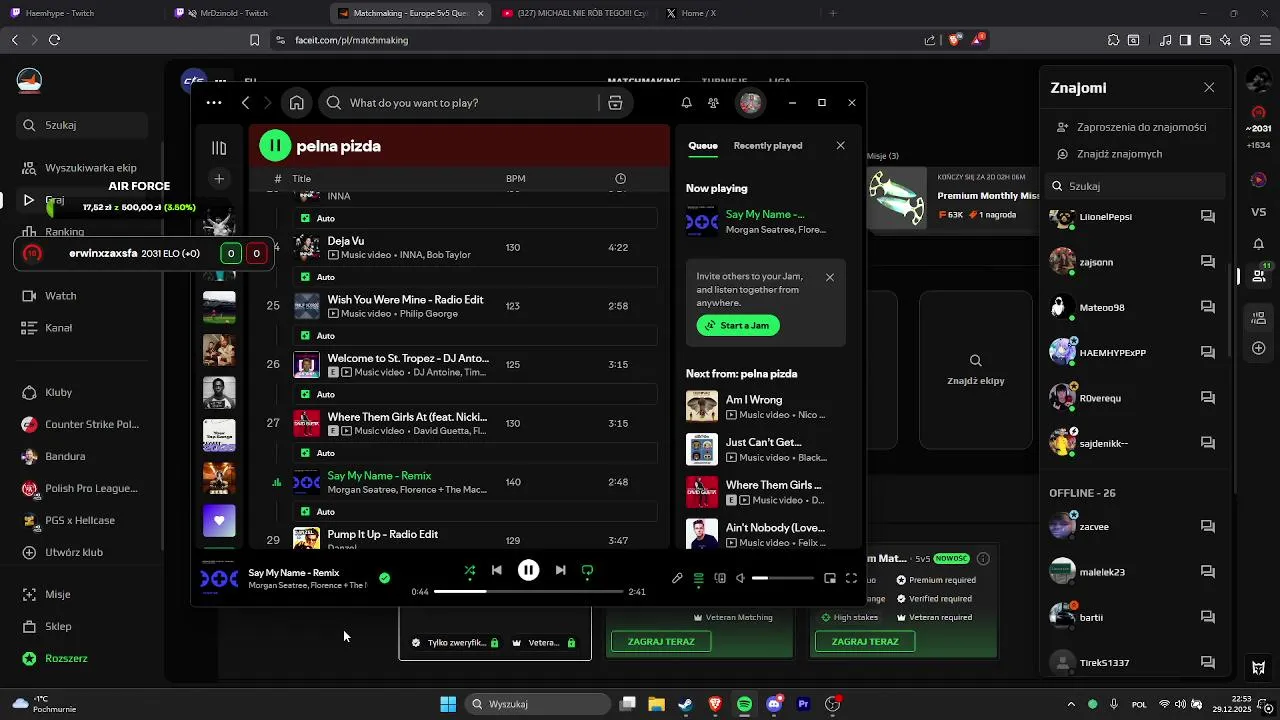The width and height of the screenshot is (1280, 720).
Task: Open Brave extensions puzzle icon
Action: point(1113,40)
